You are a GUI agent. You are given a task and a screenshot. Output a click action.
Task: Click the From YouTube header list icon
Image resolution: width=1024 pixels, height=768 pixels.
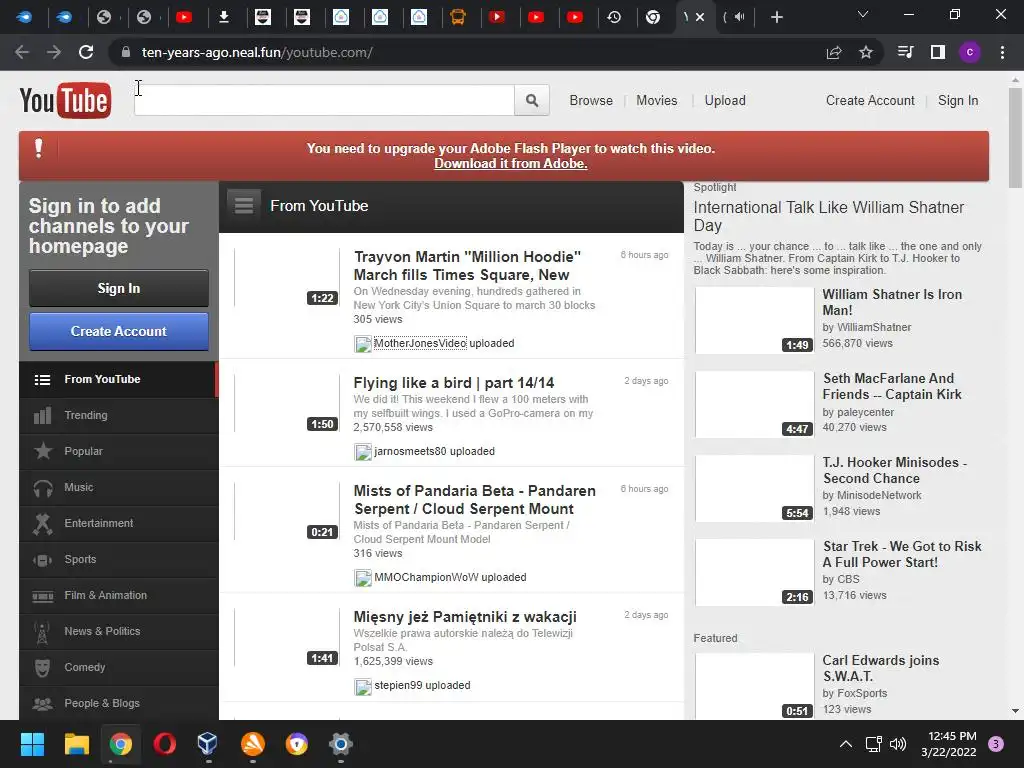[244, 206]
